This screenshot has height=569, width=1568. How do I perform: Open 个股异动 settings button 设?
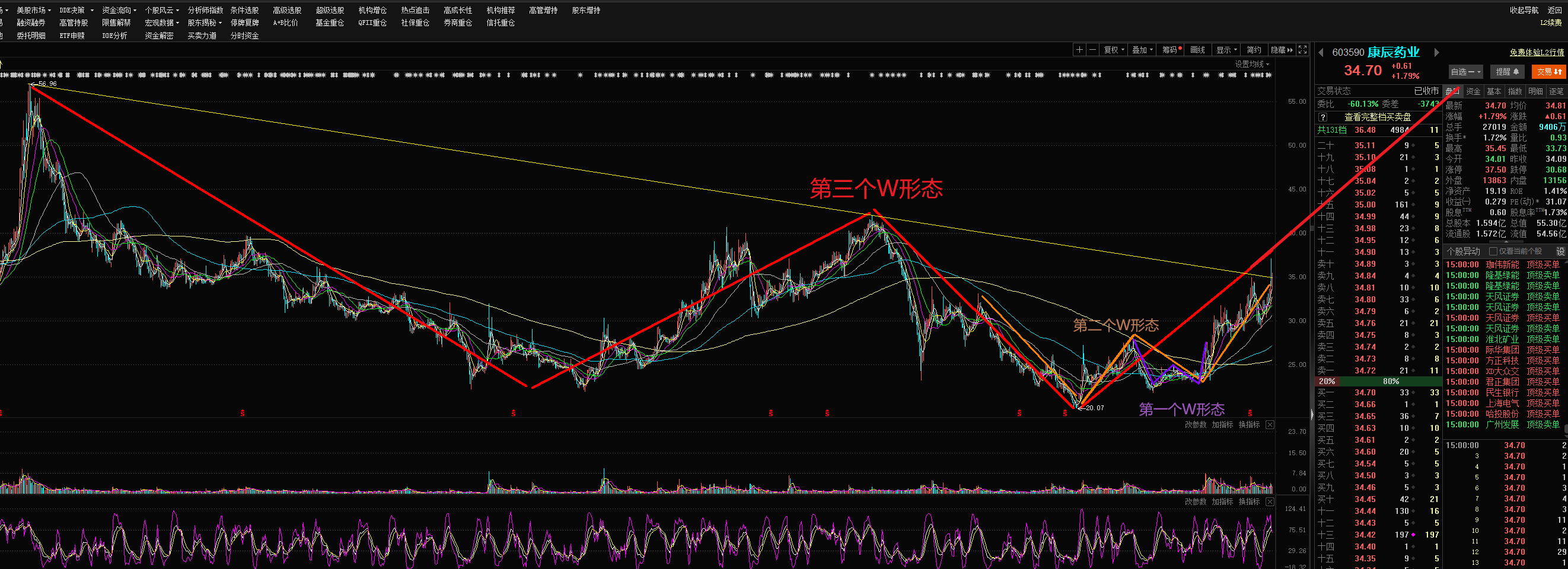point(1560,251)
